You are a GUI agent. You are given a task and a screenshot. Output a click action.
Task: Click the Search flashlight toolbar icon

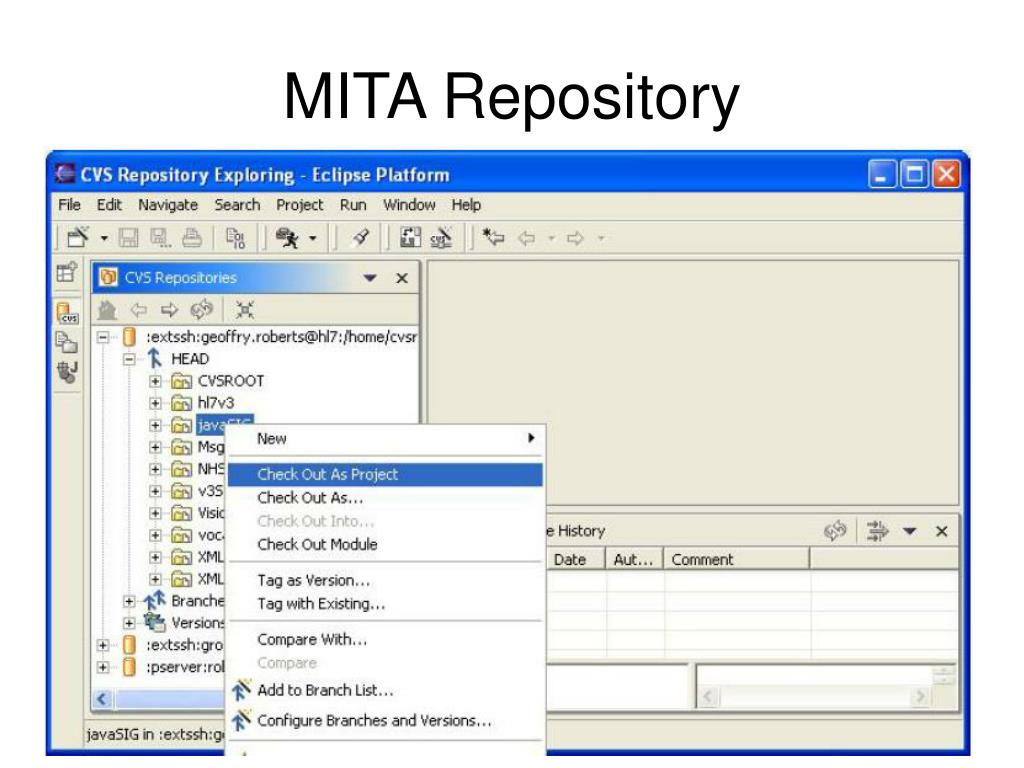click(360, 238)
